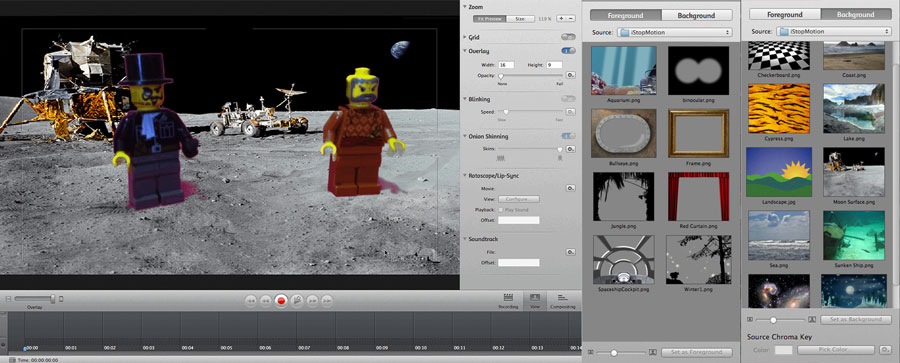Click large-thumbnail icon in Background panel
Image resolution: width=900 pixels, height=363 pixels.
812,319
